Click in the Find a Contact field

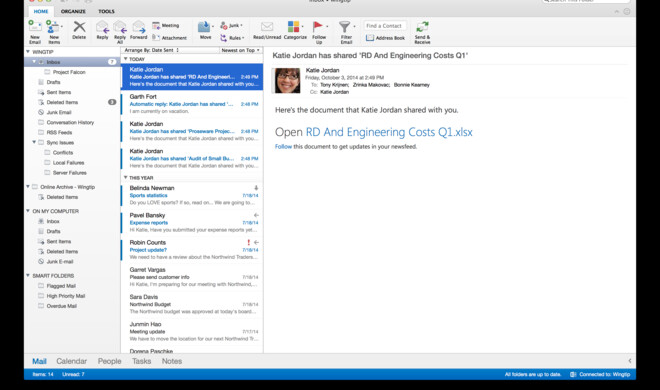[385, 26]
